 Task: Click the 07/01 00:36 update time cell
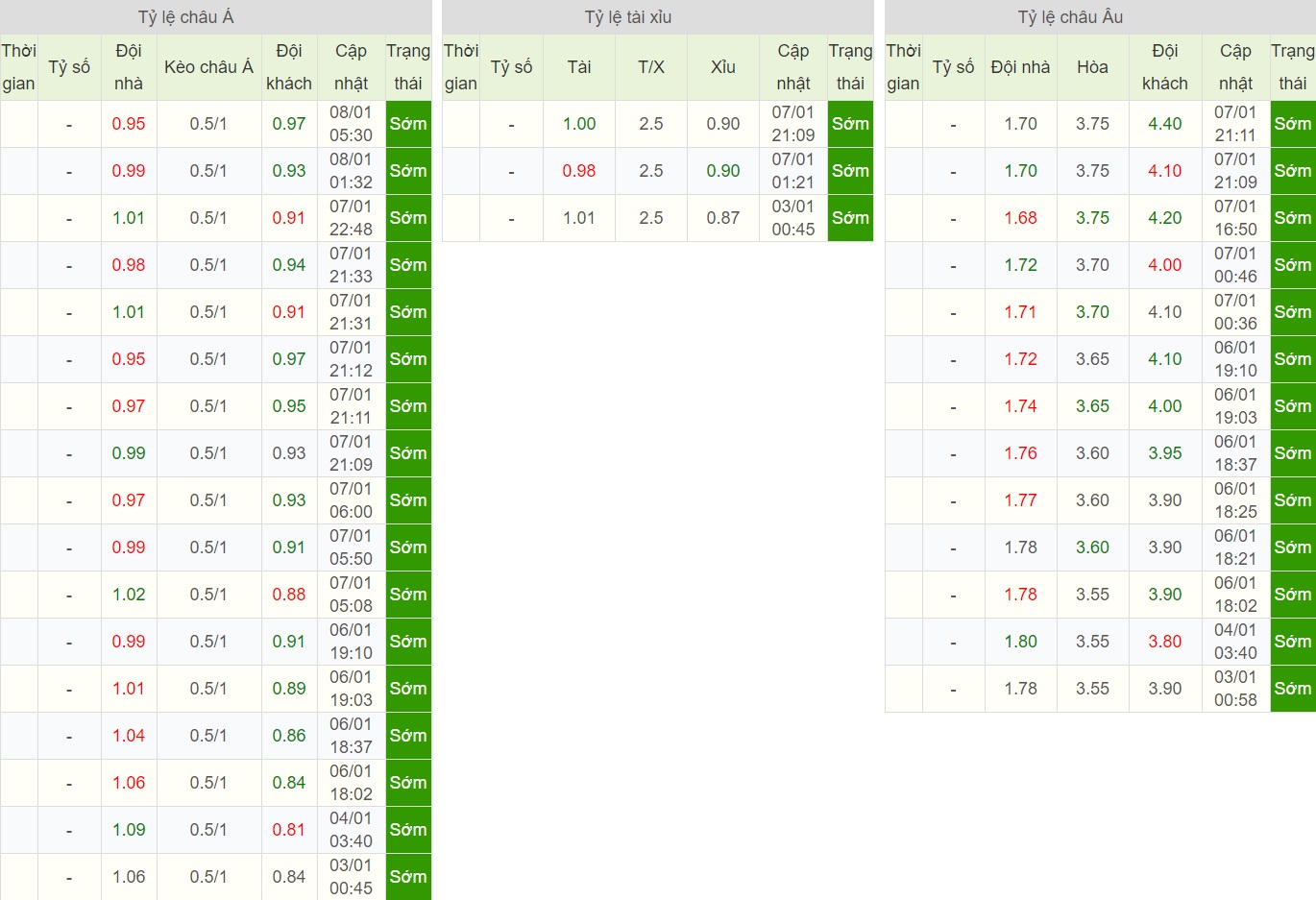click(1235, 312)
